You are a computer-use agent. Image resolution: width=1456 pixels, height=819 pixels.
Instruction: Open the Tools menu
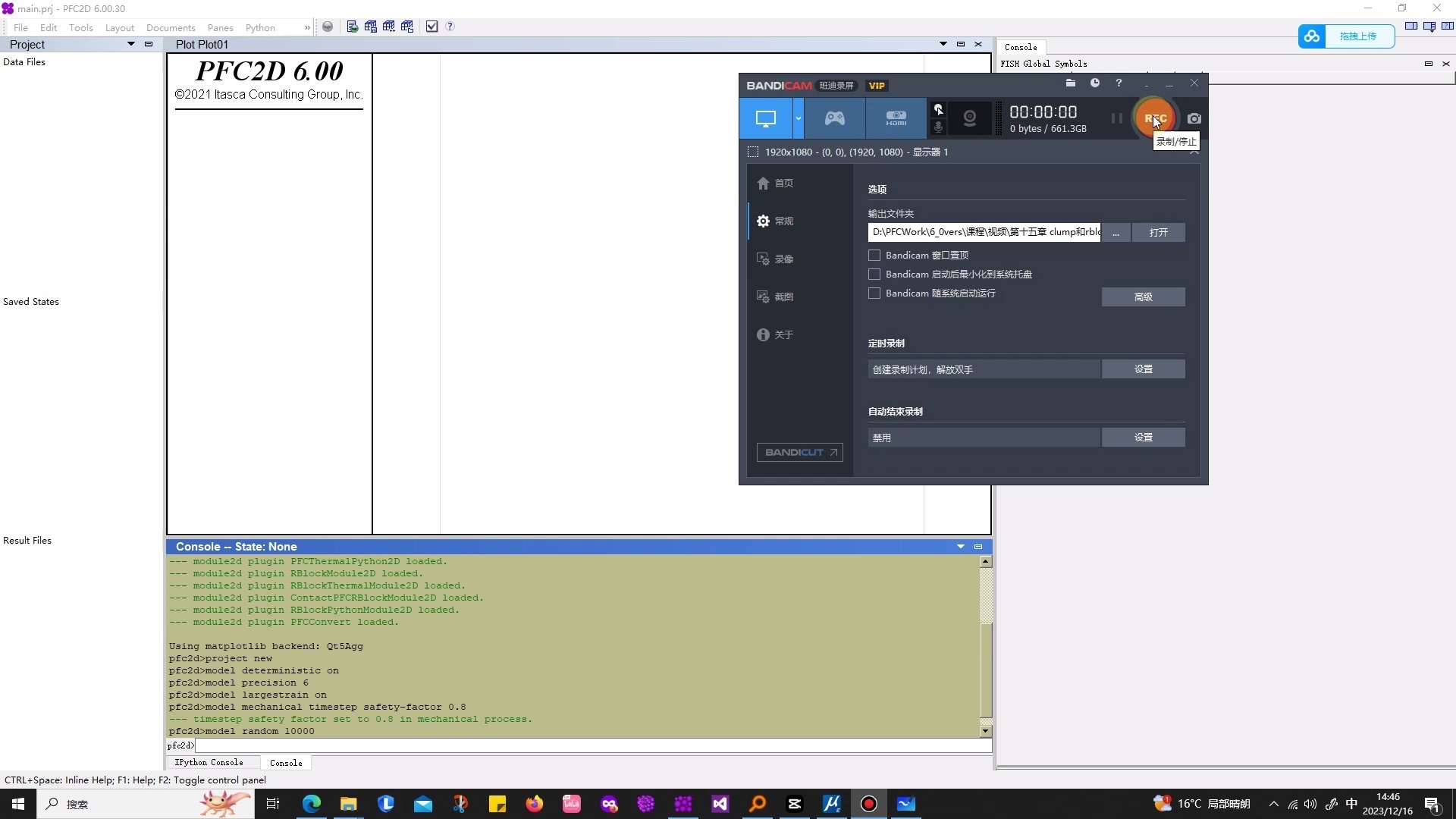coord(80,27)
